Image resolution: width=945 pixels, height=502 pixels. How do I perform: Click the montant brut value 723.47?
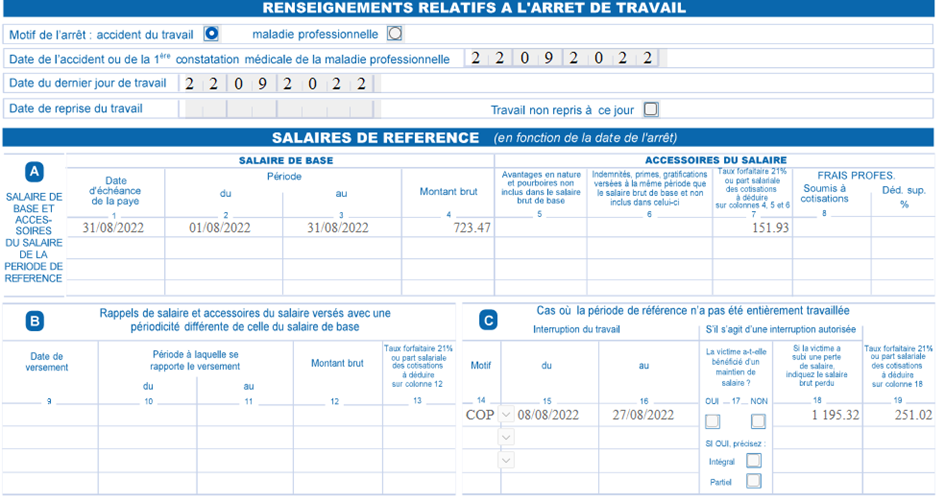472,228
